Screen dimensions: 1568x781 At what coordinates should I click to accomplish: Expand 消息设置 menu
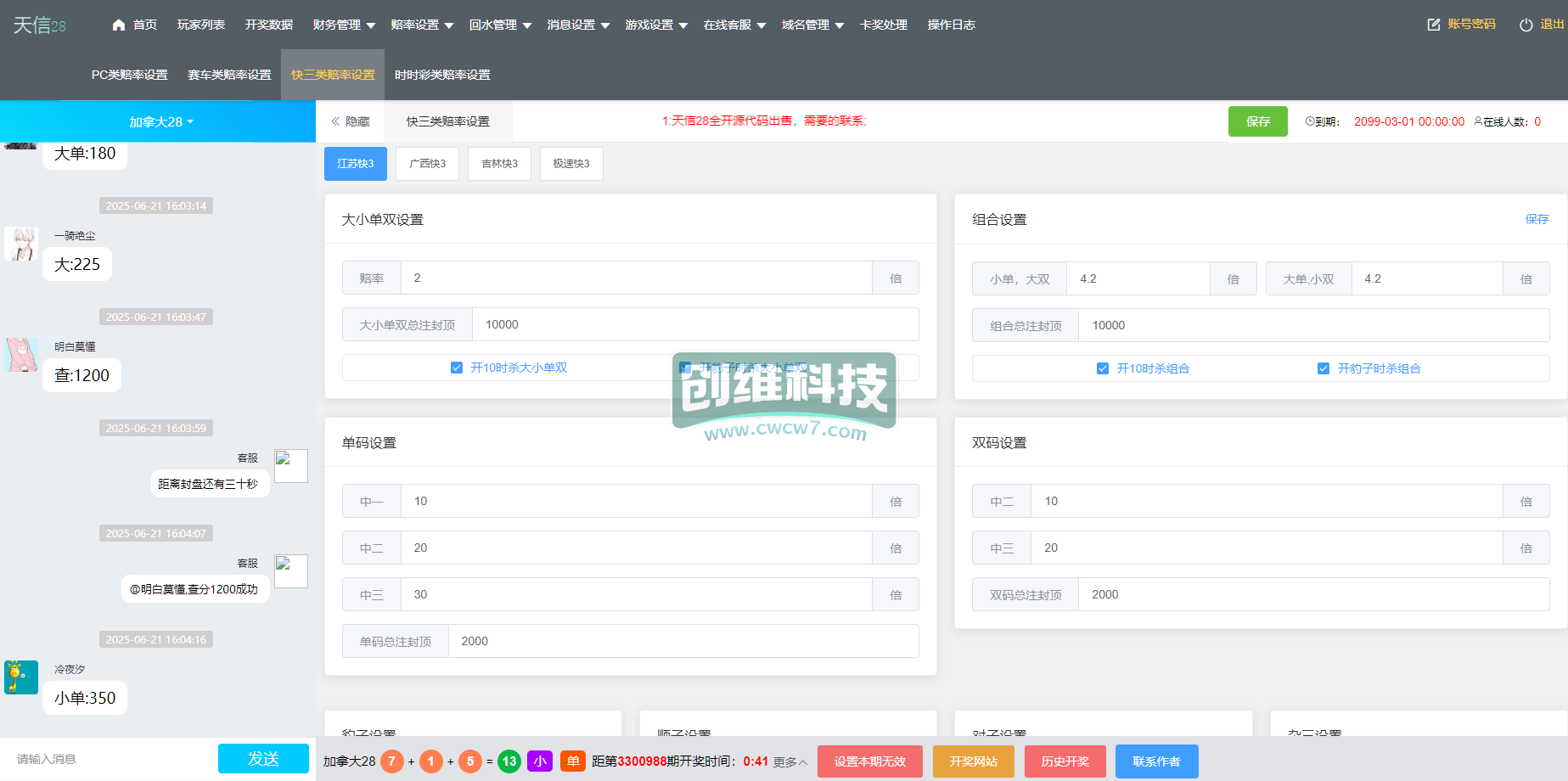(578, 25)
